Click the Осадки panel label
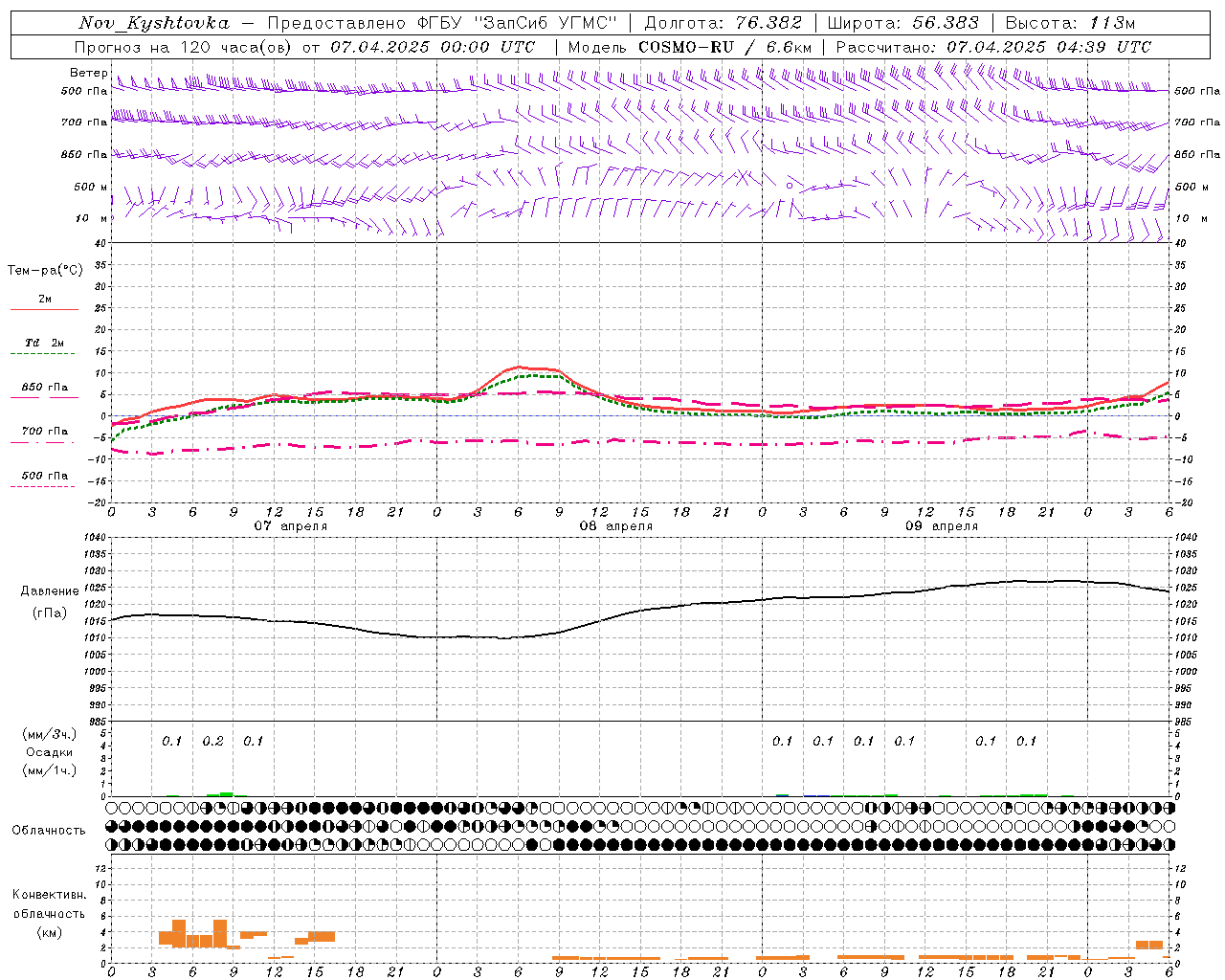 pyautogui.click(x=50, y=752)
